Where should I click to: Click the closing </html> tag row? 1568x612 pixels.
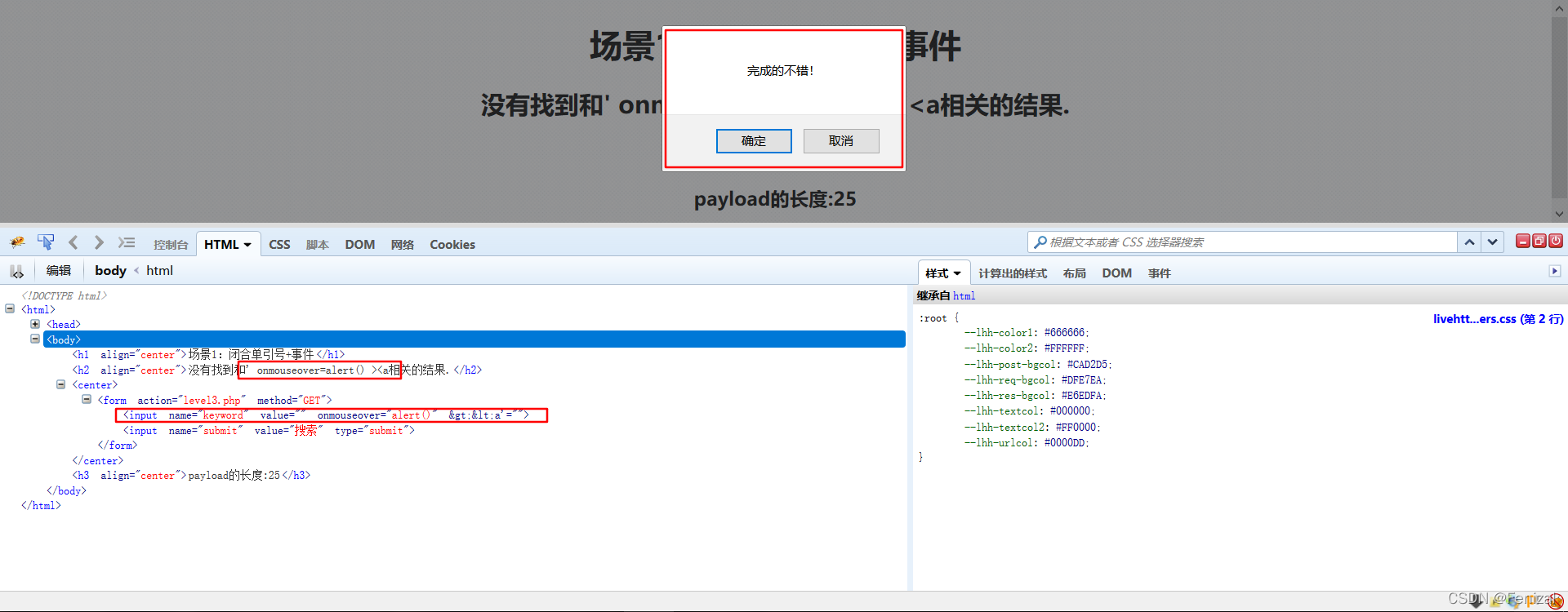click(x=41, y=506)
